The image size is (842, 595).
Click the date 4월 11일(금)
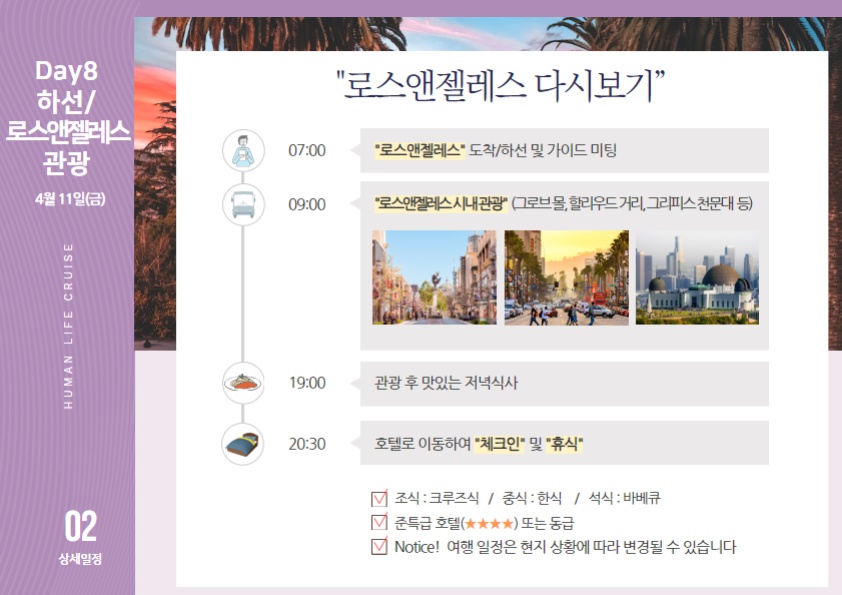pos(70,199)
